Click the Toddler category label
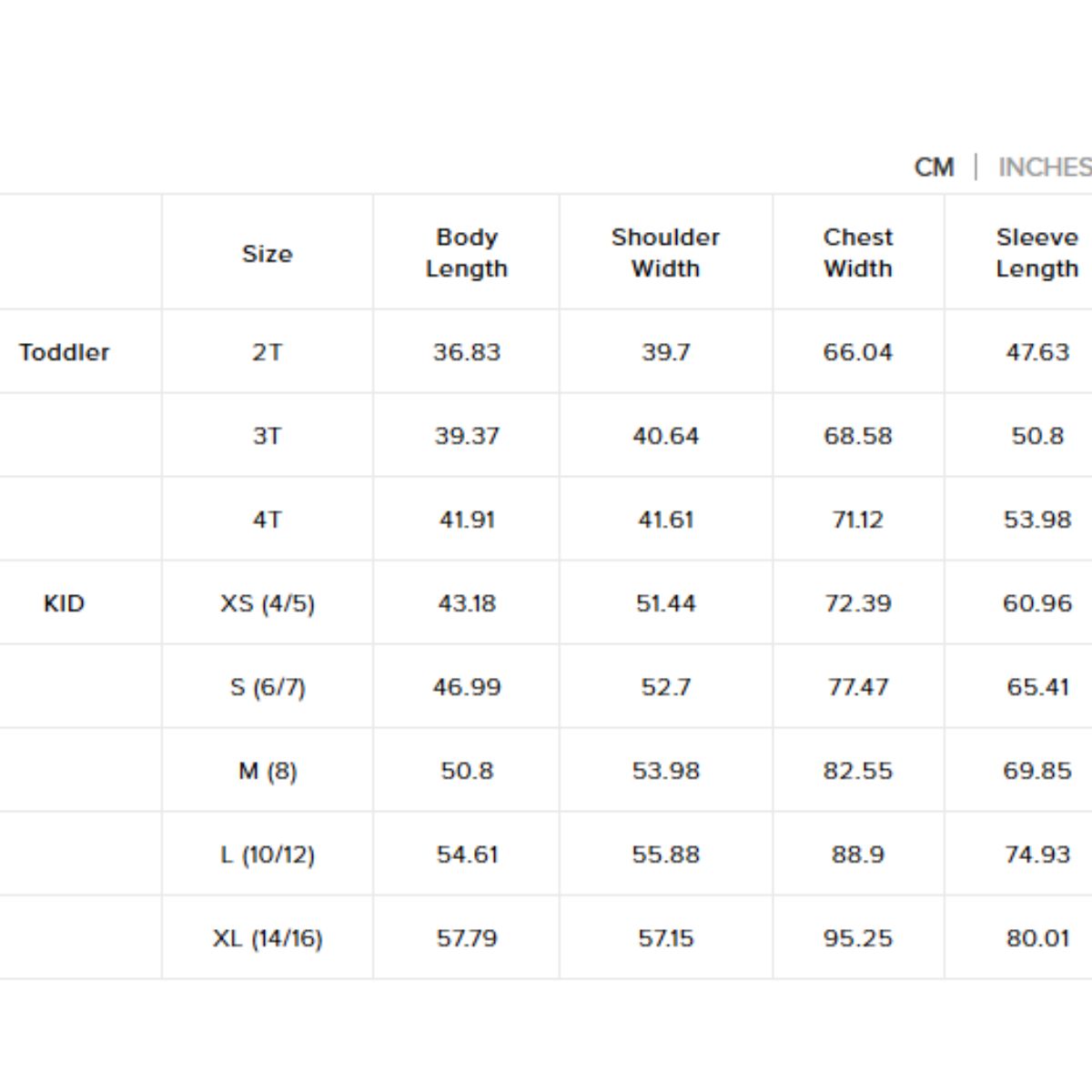Image resolution: width=1092 pixels, height=1092 pixels. pos(64,352)
